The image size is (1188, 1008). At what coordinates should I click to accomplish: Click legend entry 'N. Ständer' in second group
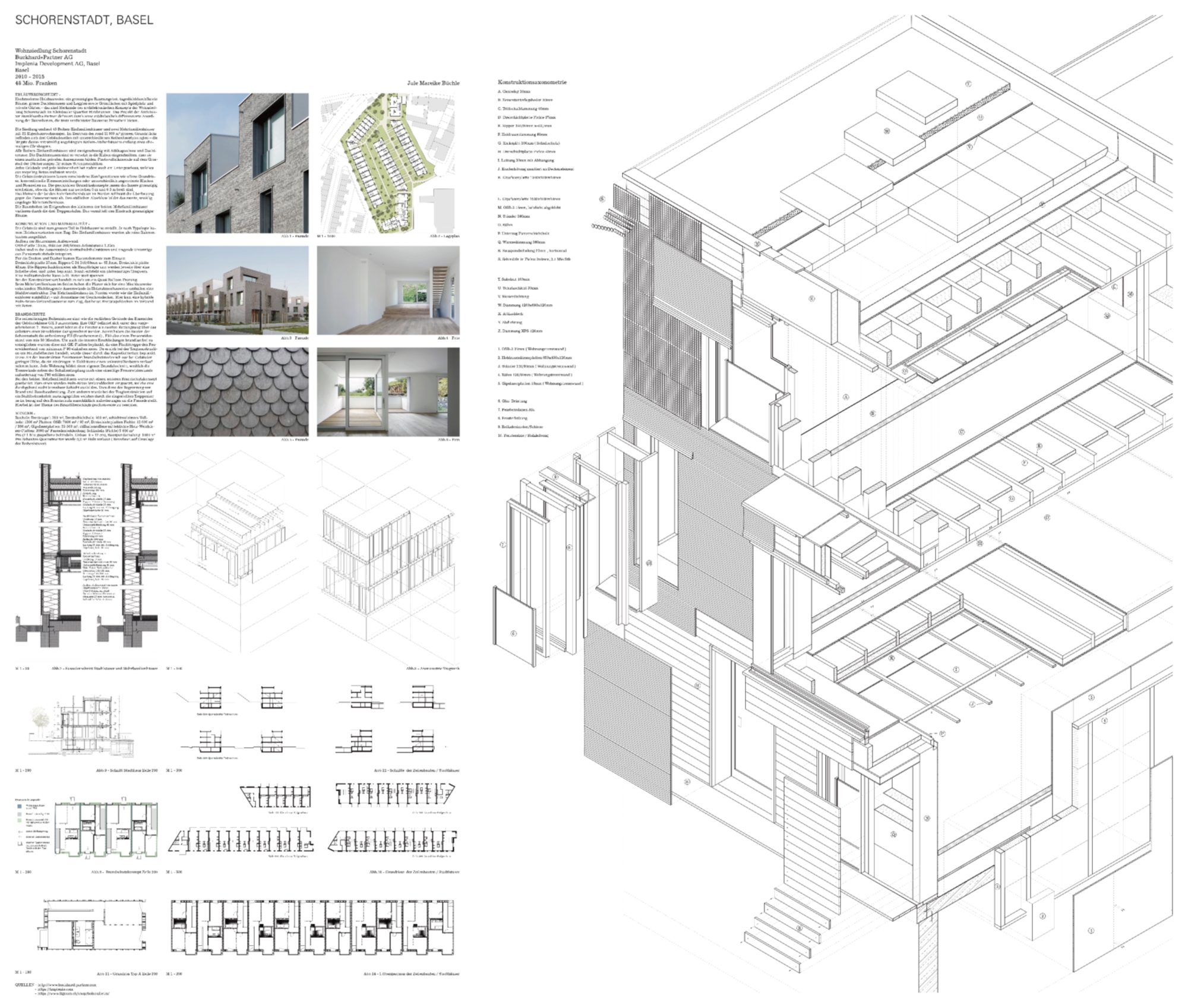point(515,216)
